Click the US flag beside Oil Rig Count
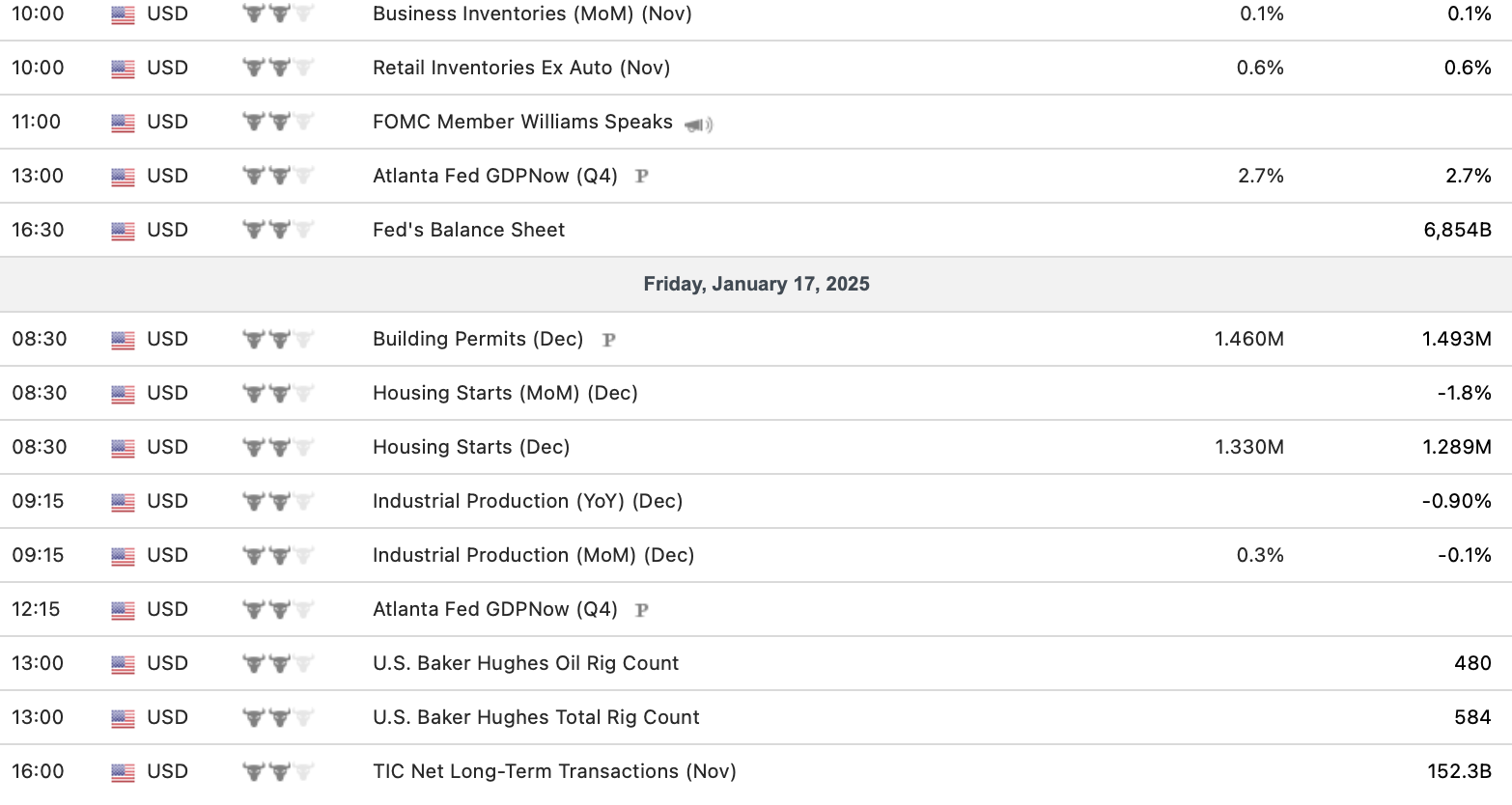The height and width of the screenshot is (805, 1512). 123,664
